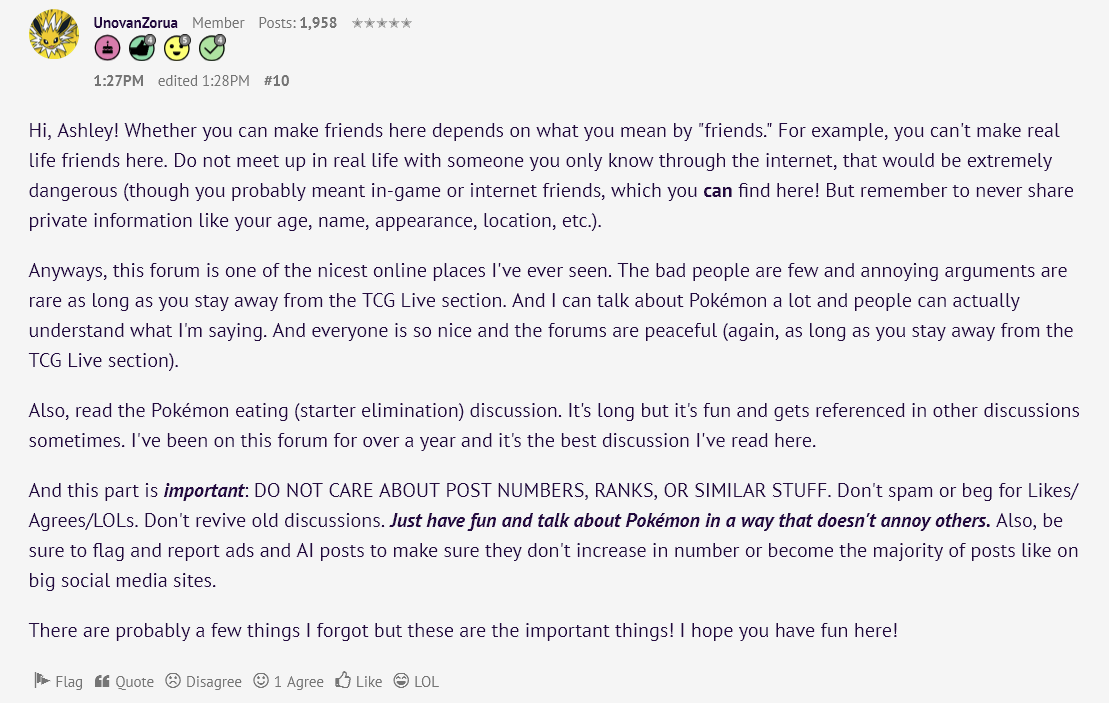Open the #10 post permalink
The height and width of the screenshot is (703, 1109).
click(277, 81)
